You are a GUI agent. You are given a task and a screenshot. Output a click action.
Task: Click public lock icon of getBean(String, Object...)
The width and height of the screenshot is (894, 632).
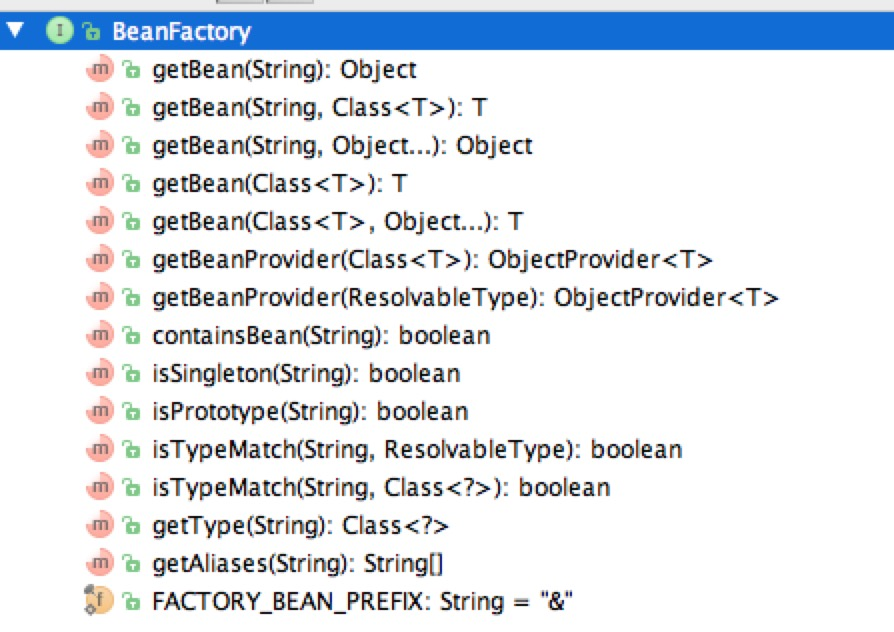click(132, 146)
